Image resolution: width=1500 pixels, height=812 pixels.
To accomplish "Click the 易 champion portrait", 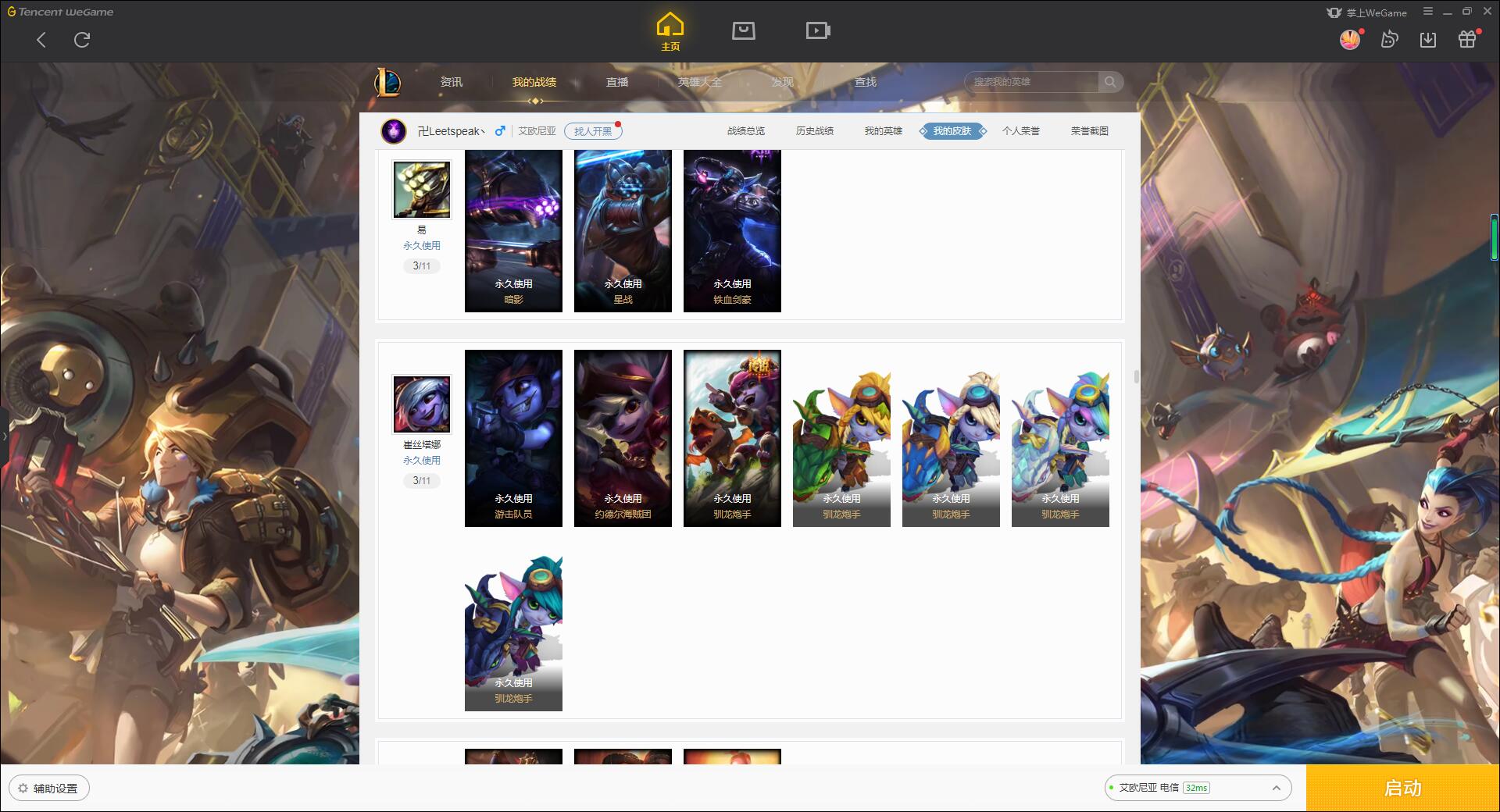I will pyautogui.click(x=421, y=190).
